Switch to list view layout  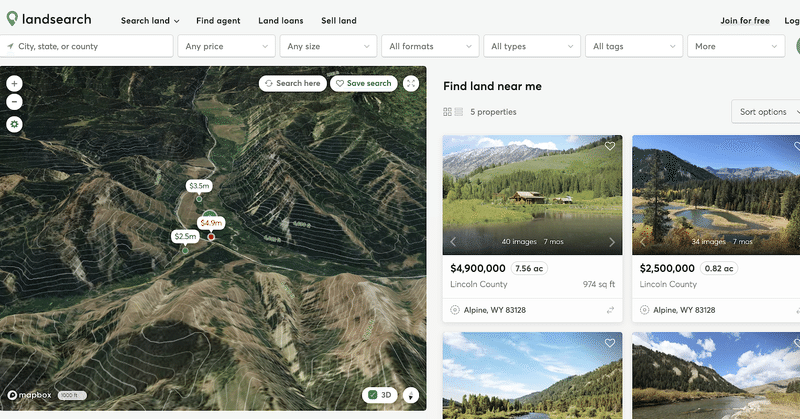click(x=459, y=112)
